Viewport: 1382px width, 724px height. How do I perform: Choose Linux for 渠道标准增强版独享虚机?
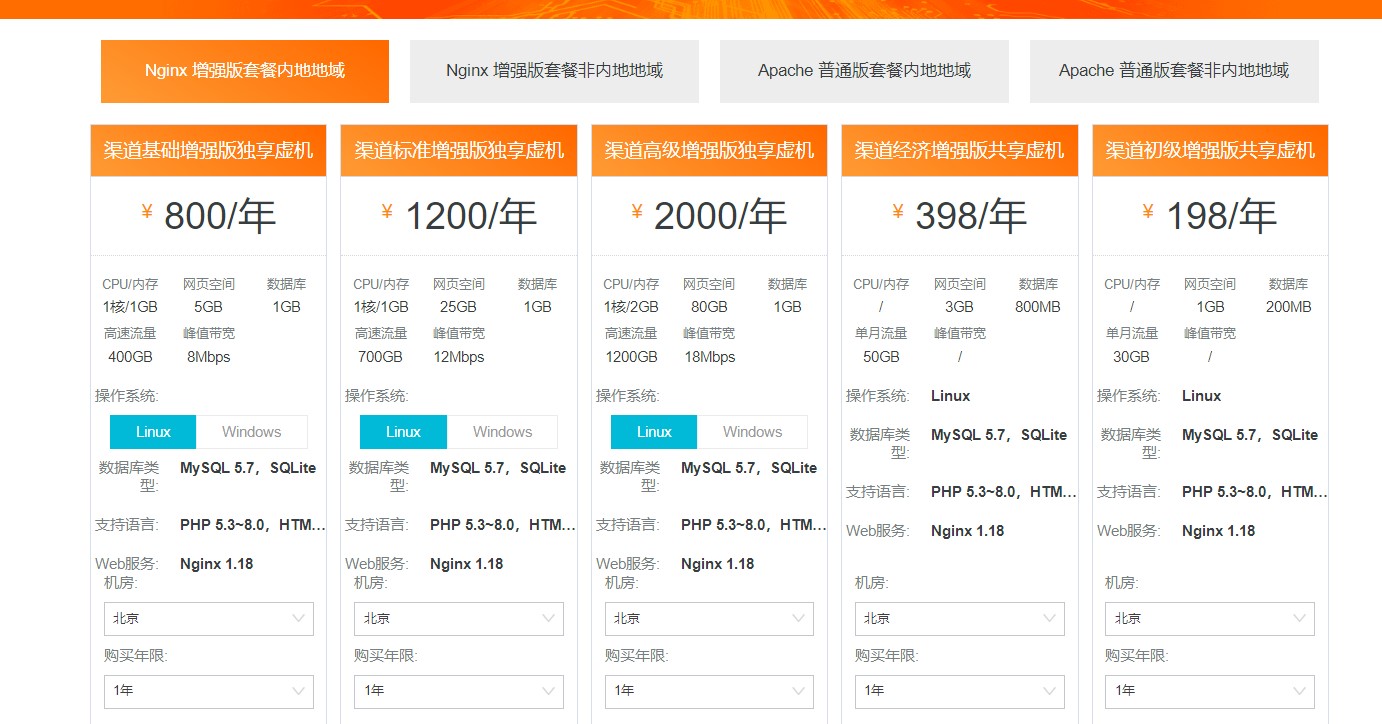pyautogui.click(x=403, y=432)
